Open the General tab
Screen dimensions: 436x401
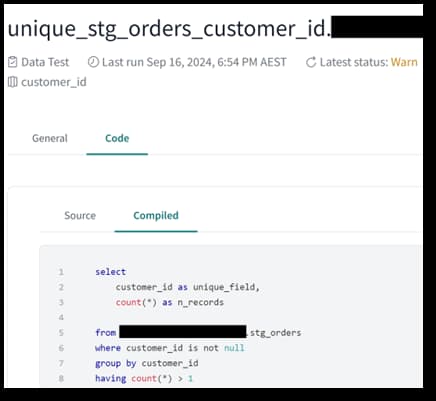50,138
